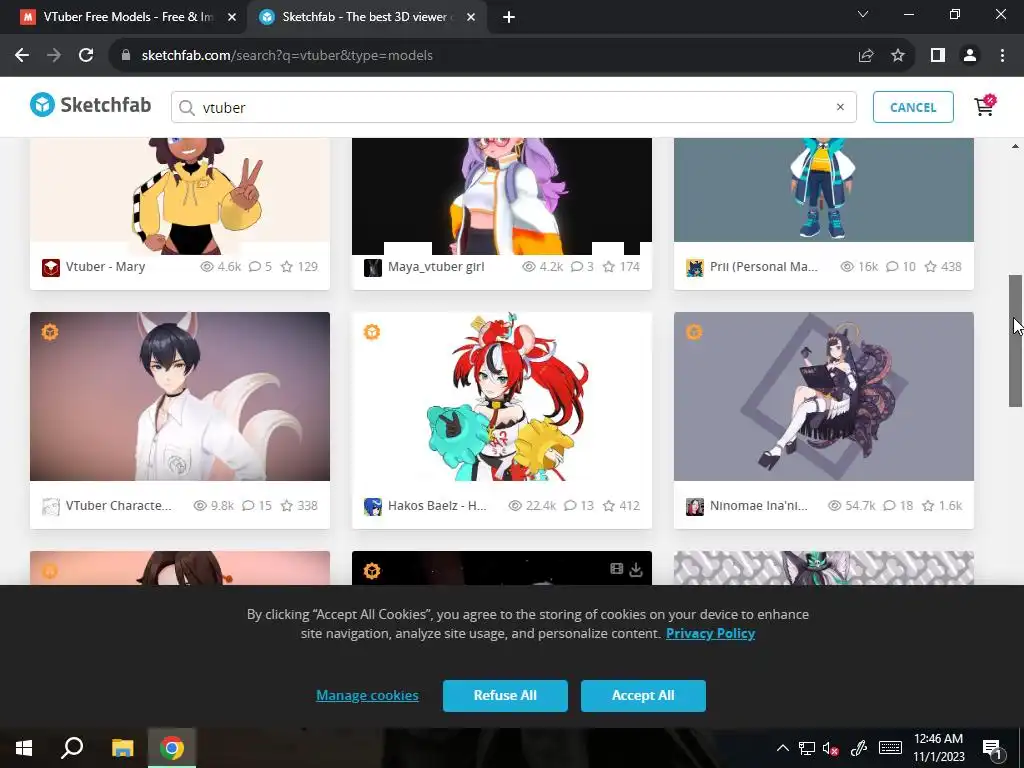
Task: Open the Prii model thumbnail
Action: 824,190
